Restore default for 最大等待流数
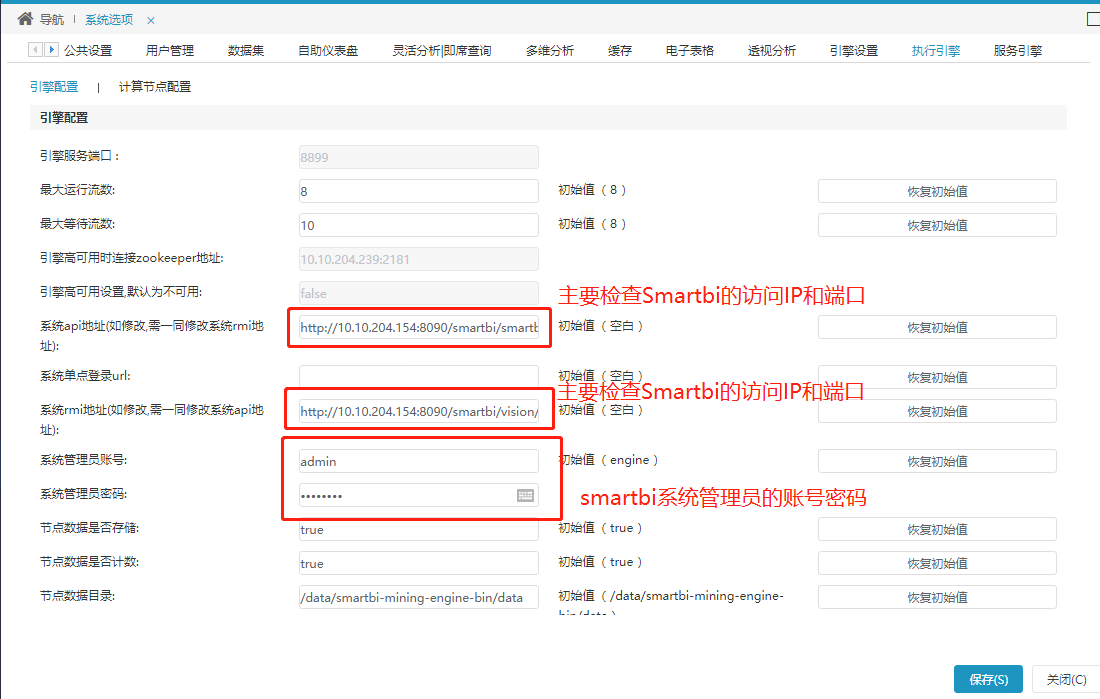The image size is (1100, 699). point(937,225)
